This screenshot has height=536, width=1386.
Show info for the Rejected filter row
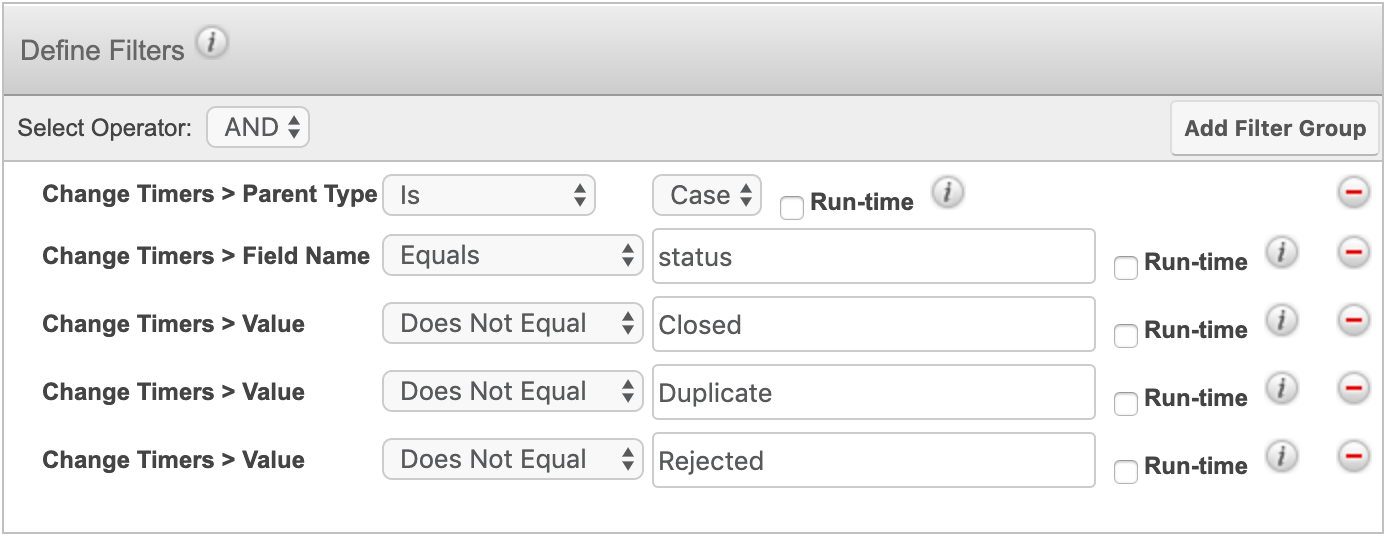(1281, 458)
